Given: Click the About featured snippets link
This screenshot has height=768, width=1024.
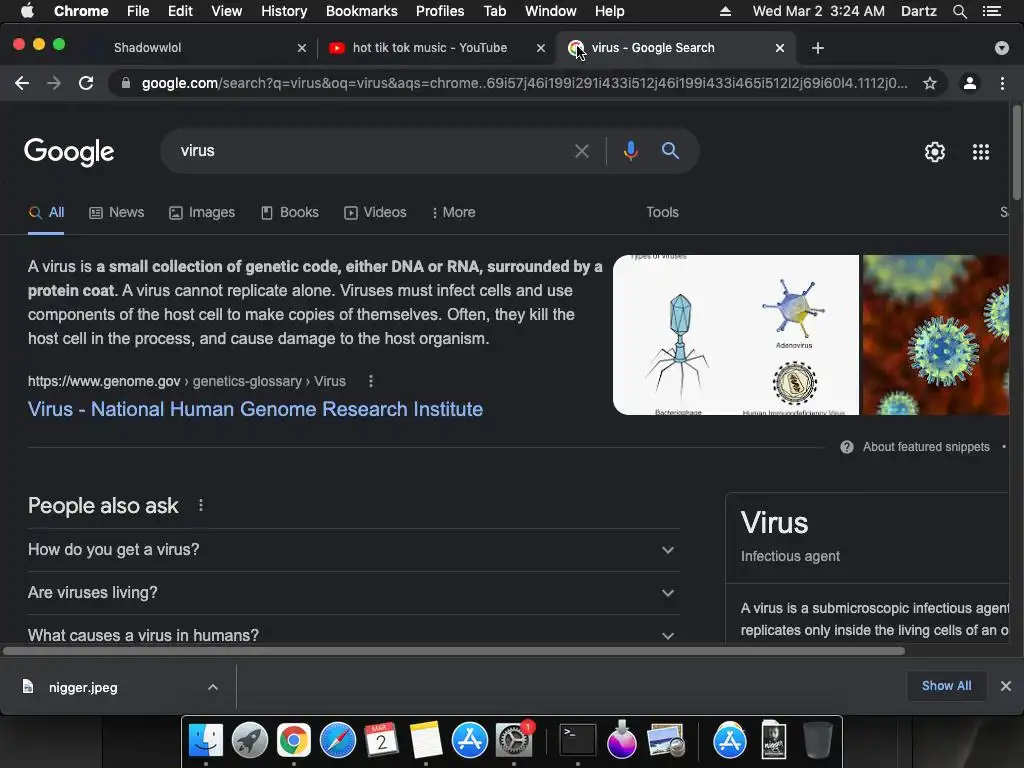Looking at the screenshot, I should pos(926,447).
